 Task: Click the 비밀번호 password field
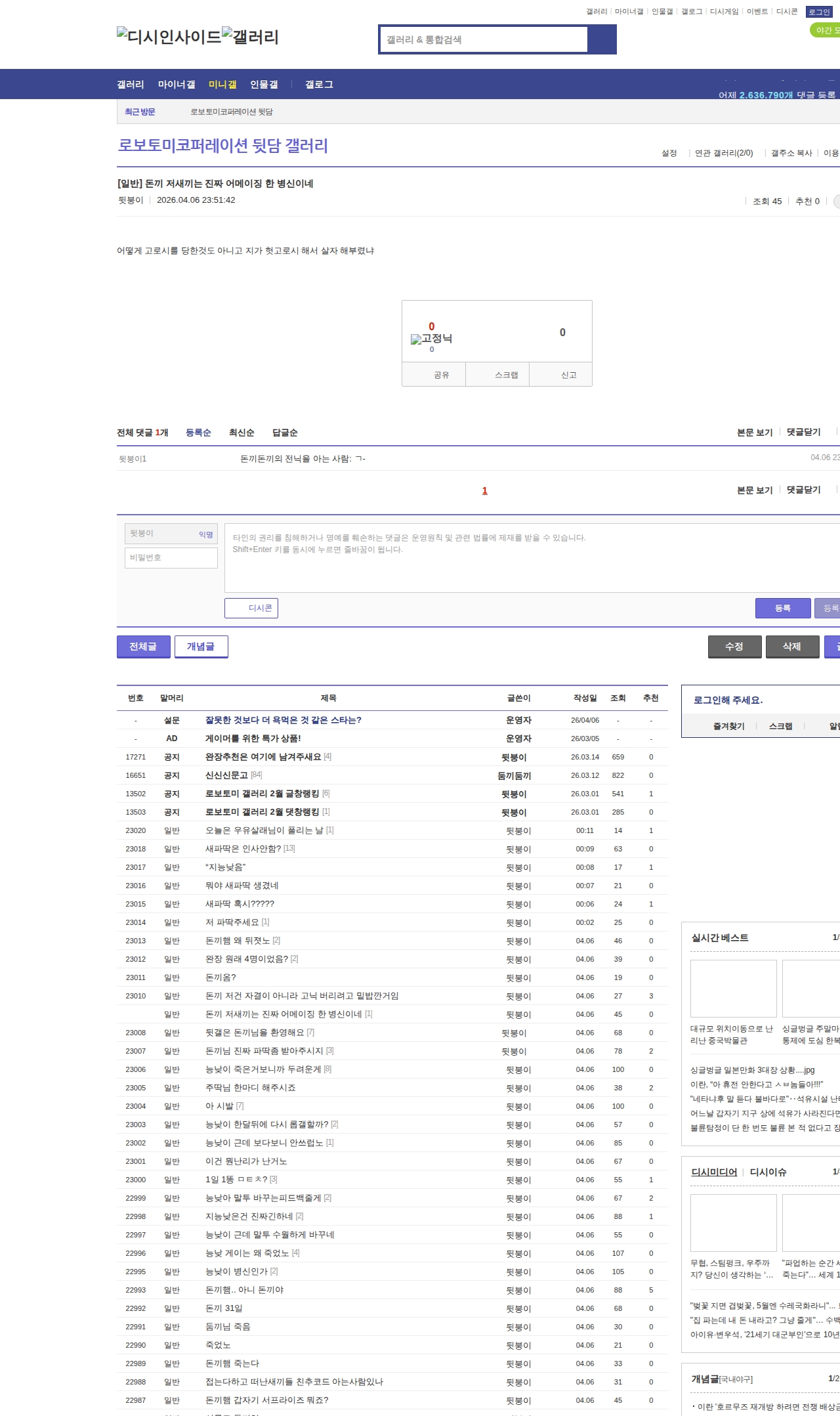click(171, 557)
